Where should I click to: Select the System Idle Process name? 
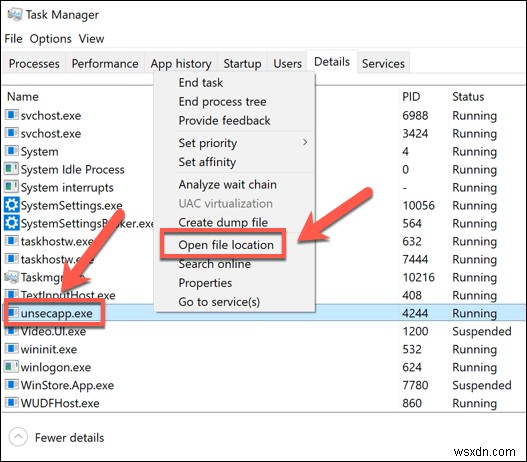coord(73,169)
